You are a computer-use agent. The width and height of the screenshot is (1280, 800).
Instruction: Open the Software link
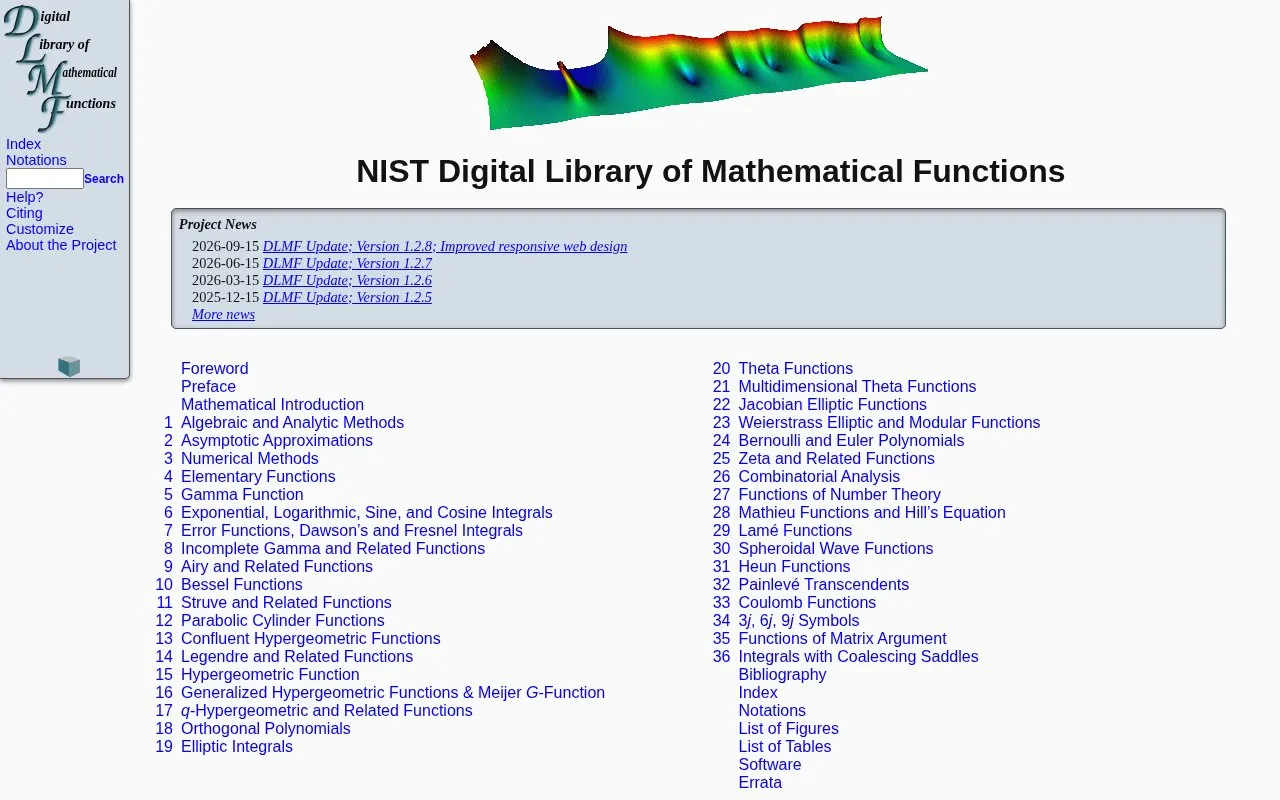(769, 764)
